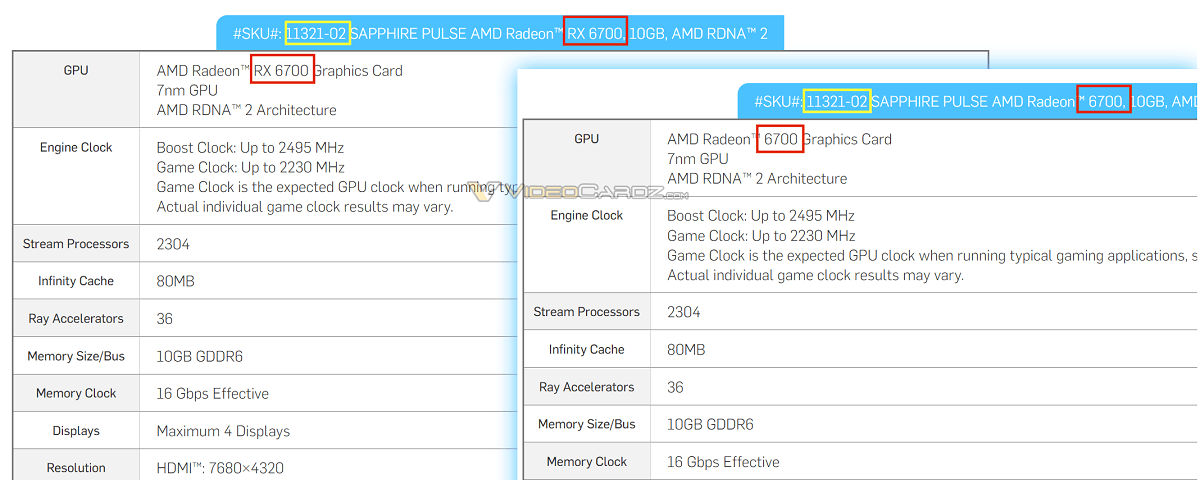Click the Displays row label
Image resolution: width=1200 pixels, height=480 pixels.
76,431
